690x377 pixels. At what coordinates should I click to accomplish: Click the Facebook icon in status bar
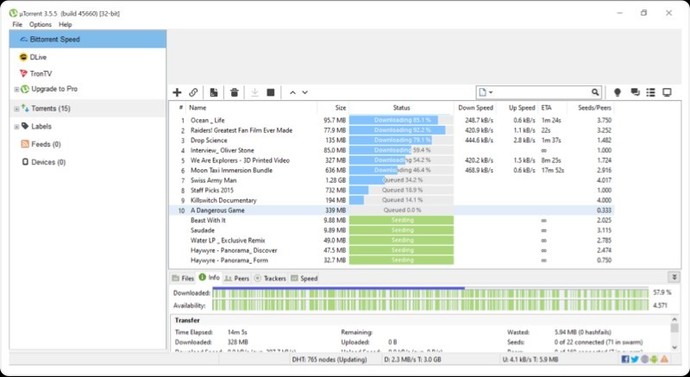coord(625,359)
